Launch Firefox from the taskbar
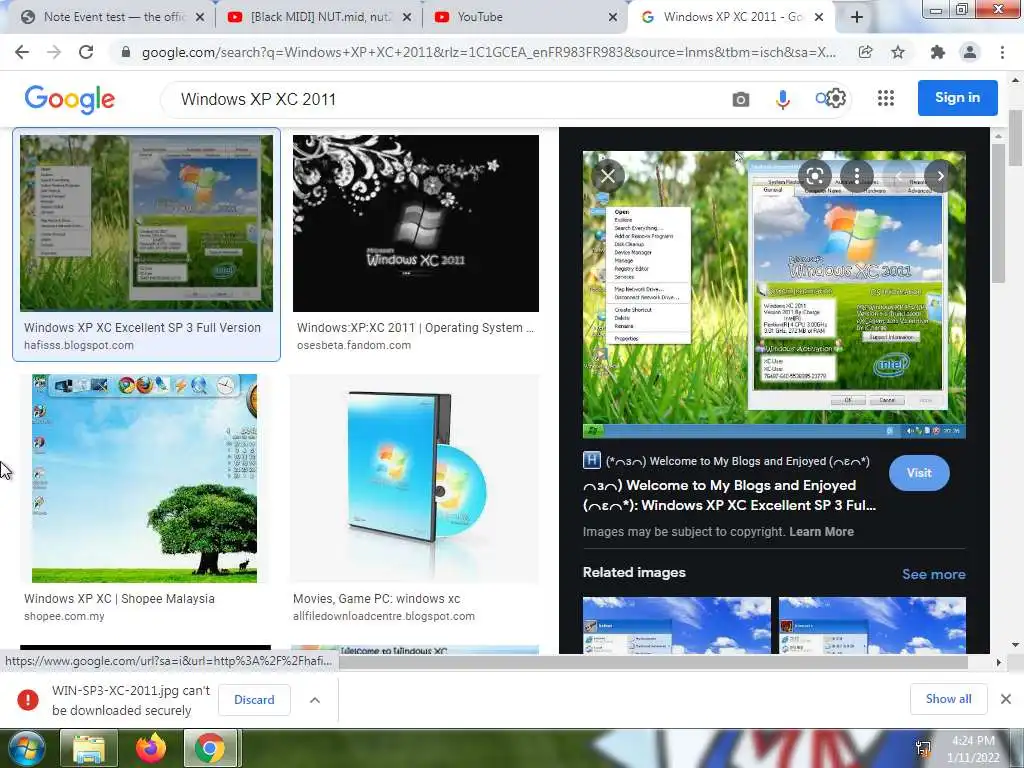Viewport: 1024px width, 768px height. point(151,748)
